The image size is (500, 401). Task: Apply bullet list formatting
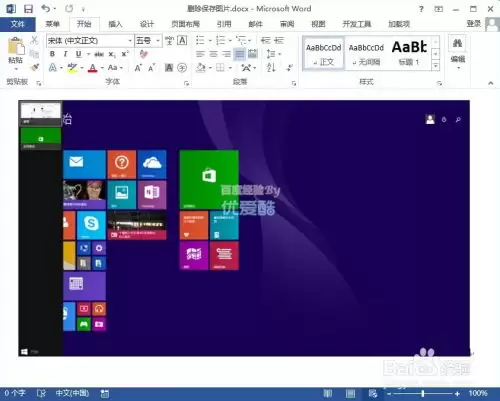coord(200,41)
